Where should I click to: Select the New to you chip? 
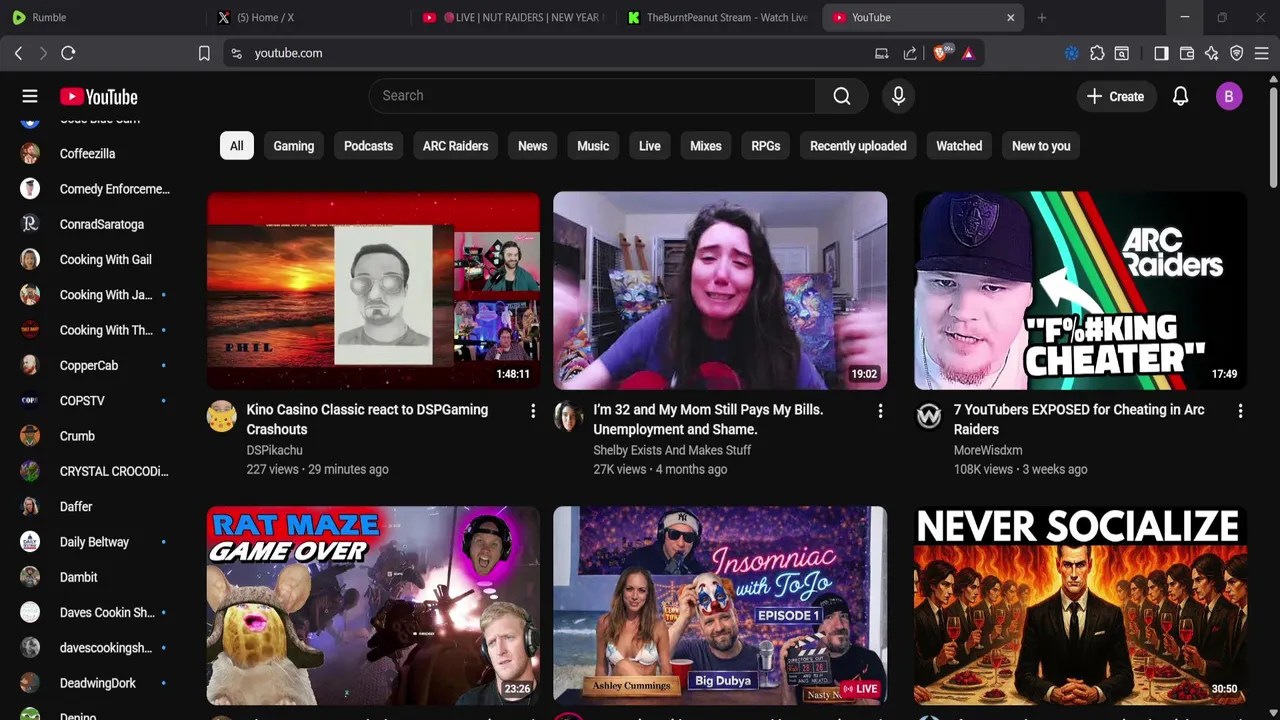coord(1041,146)
